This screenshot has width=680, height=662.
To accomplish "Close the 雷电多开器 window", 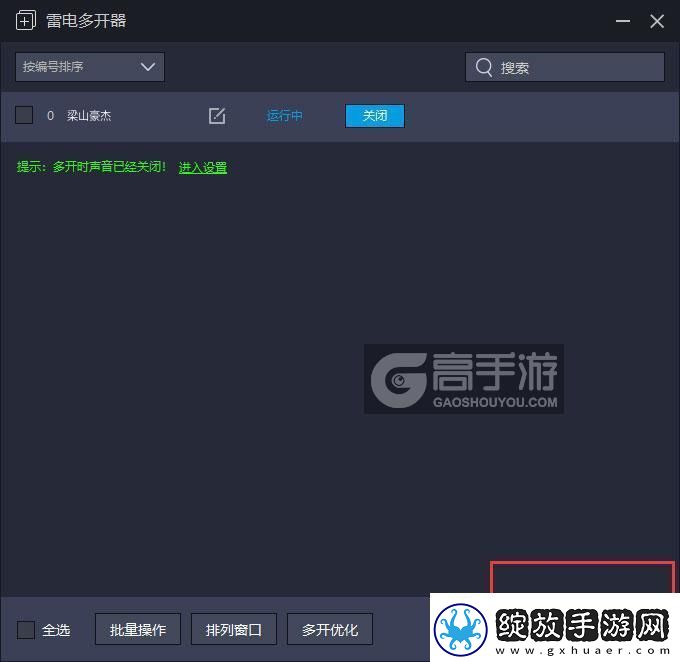I will tap(657, 21).
